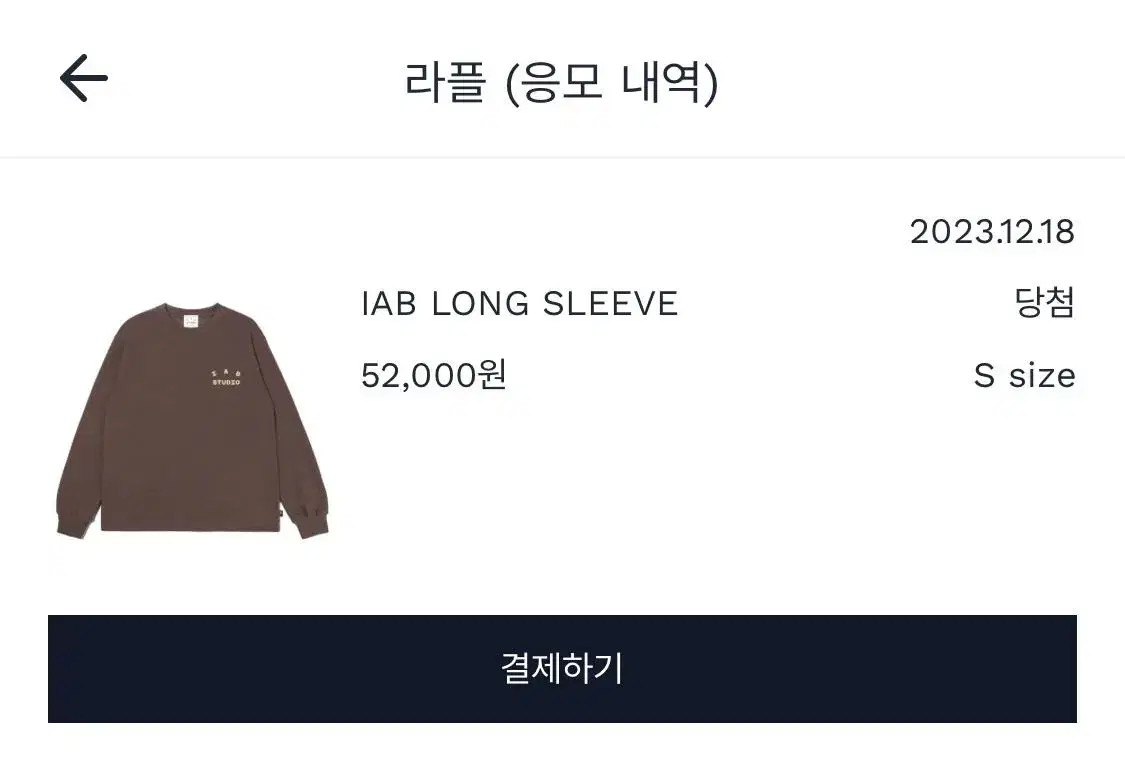Select the S size label
1125x757 pixels.
point(1025,375)
